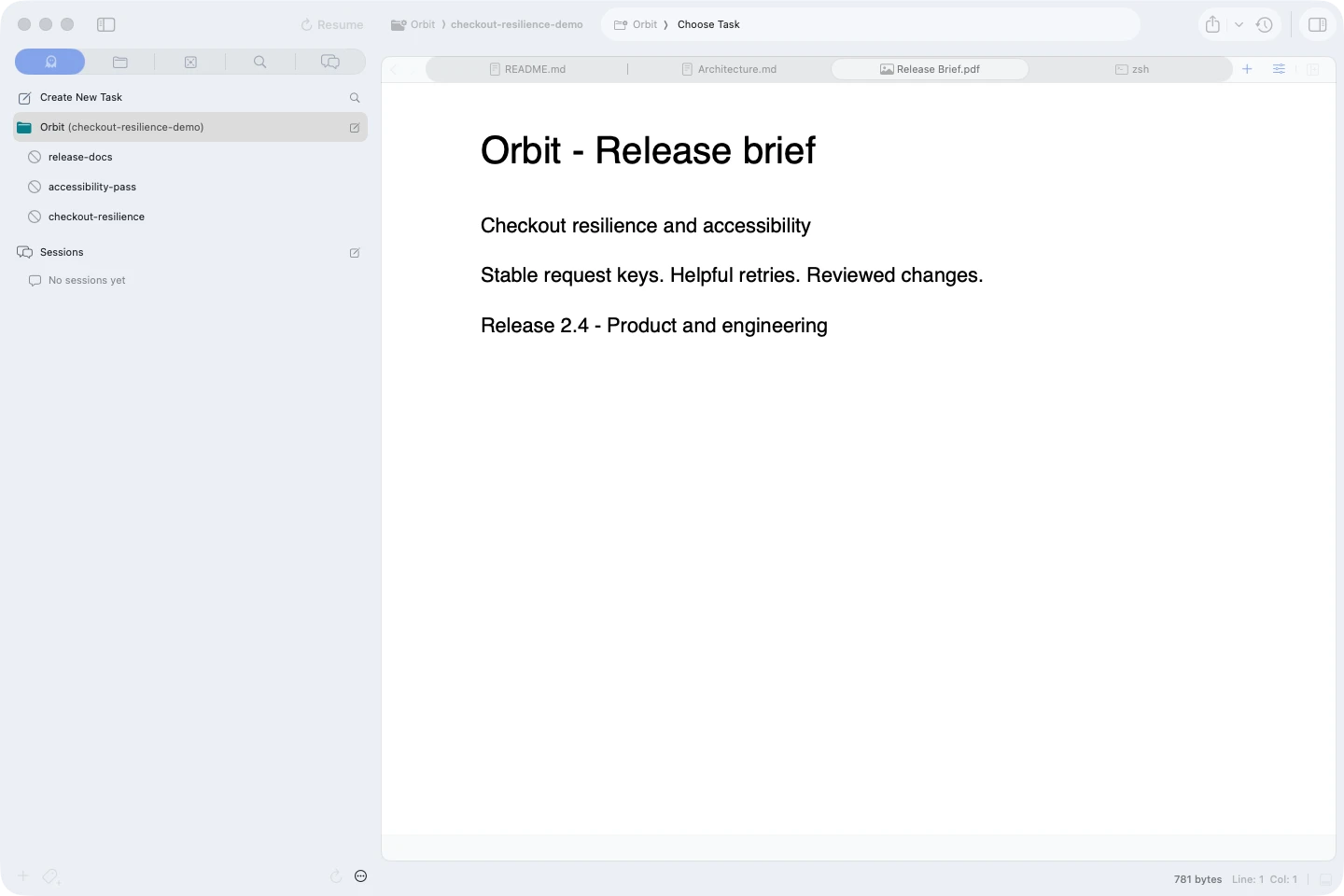Viewport: 1344px width, 896px height.
Task: Click the new session icon beside Sessions
Action: [355, 252]
